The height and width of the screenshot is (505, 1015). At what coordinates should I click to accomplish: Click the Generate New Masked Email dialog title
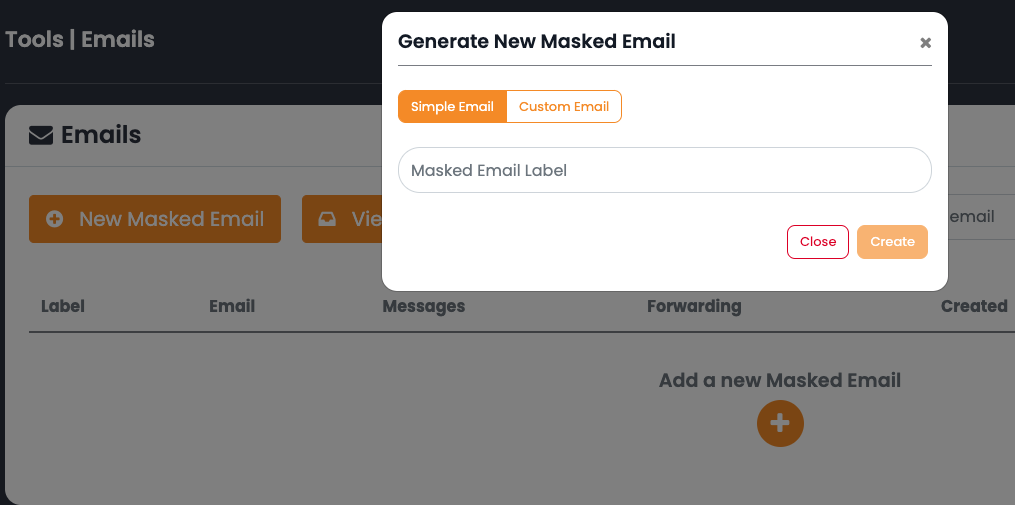tap(537, 41)
